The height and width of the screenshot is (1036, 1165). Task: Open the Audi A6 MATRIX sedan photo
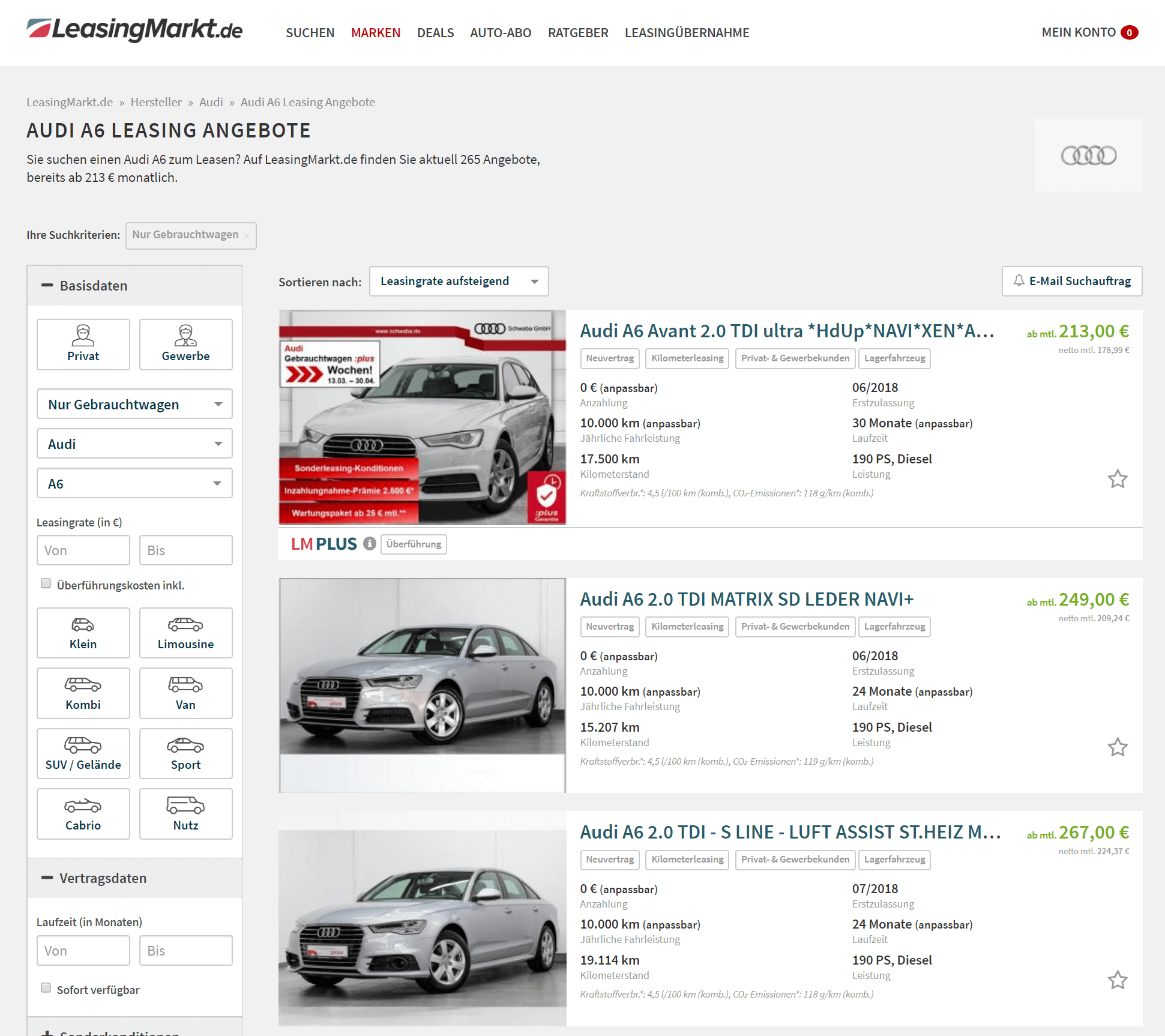(423, 685)
